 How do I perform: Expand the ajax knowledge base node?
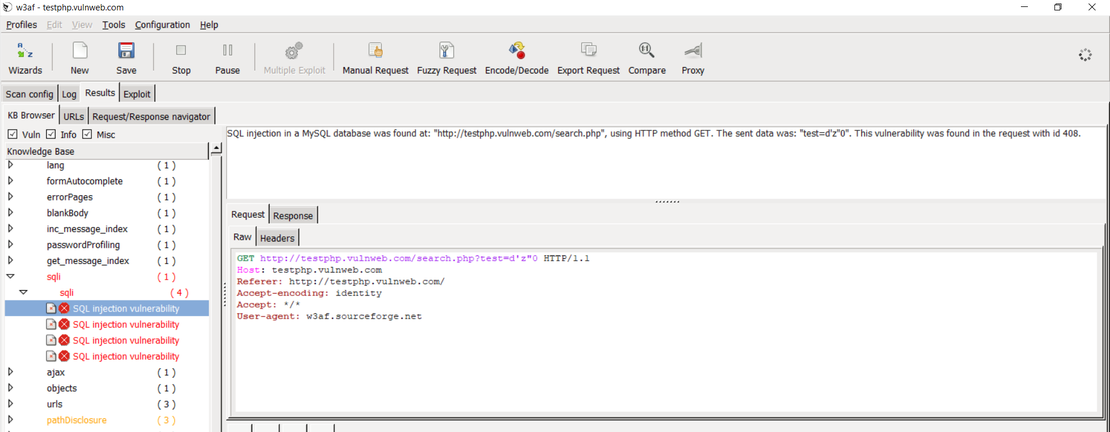[11, 372]
